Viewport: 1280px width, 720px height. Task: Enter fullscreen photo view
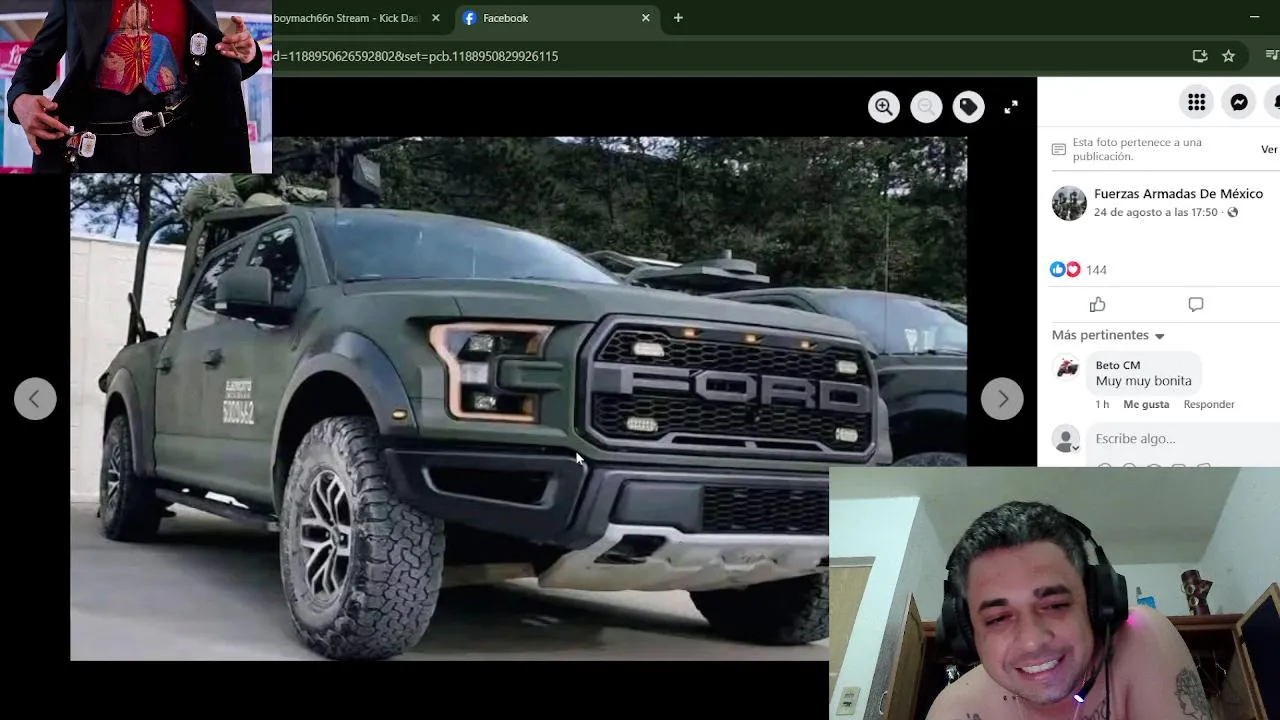click(x=1011, y=107)
